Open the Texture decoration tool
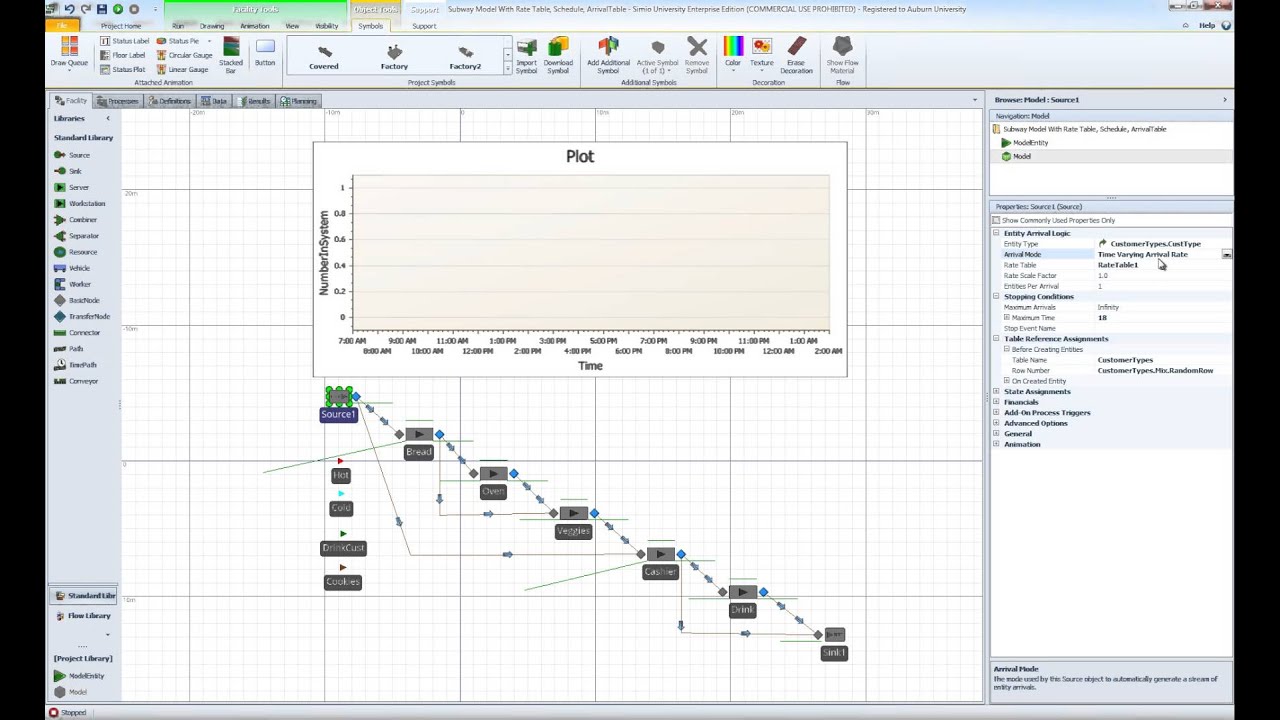This screenshot has height=720, width=1280. click(762, 53)
